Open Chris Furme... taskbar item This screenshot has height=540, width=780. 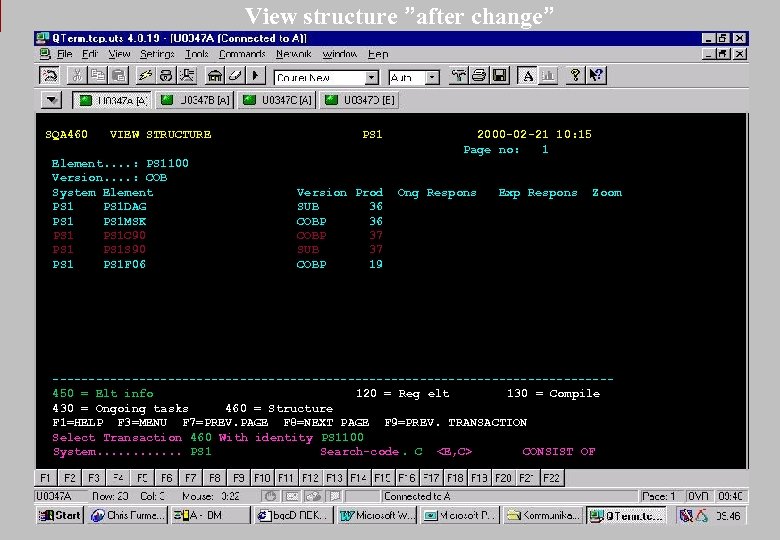coord(128,516)
